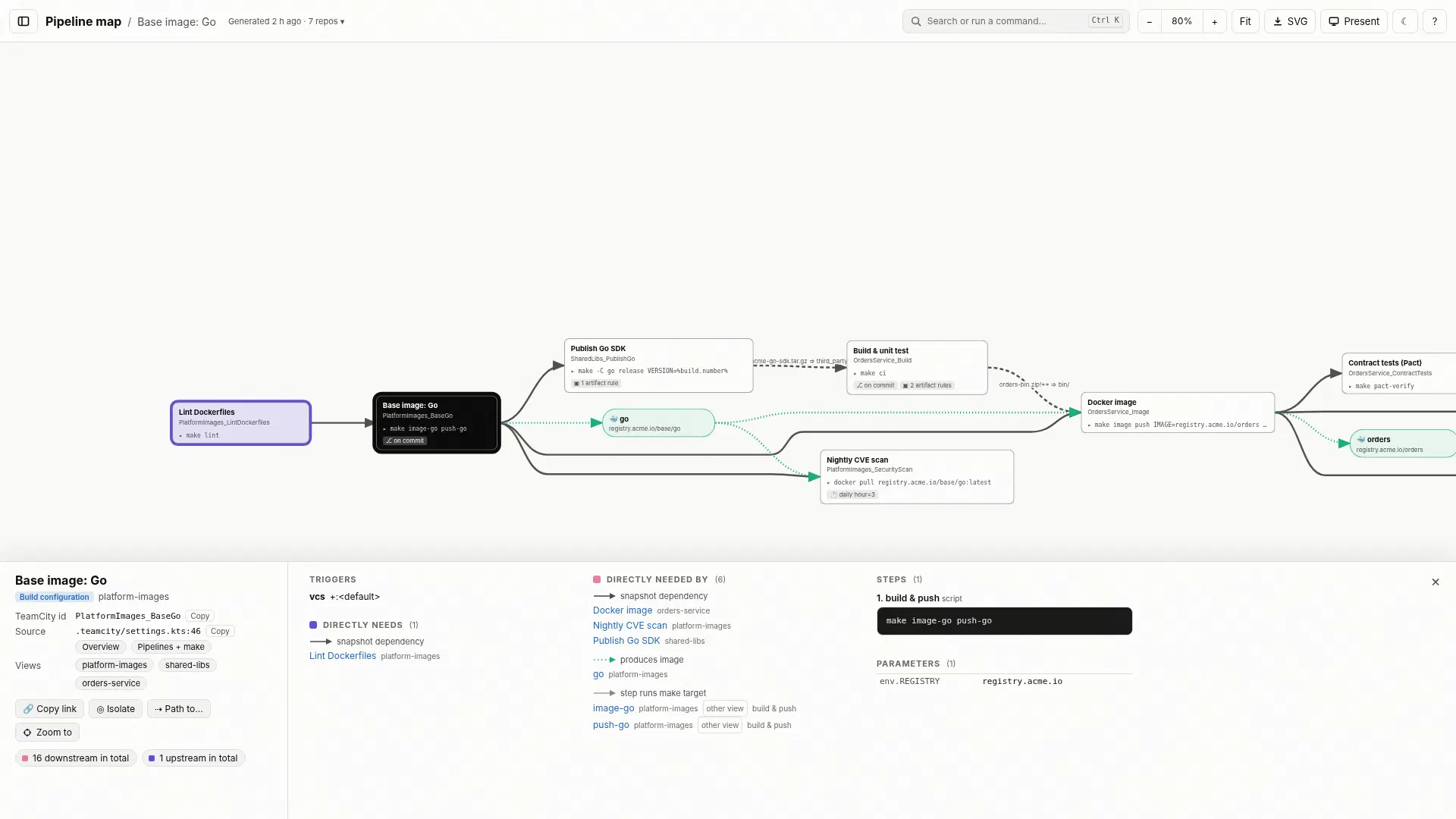Open the Path to... action
Image resolution: width=1456 pixels, height=819 pixels.
pos(179,709)
